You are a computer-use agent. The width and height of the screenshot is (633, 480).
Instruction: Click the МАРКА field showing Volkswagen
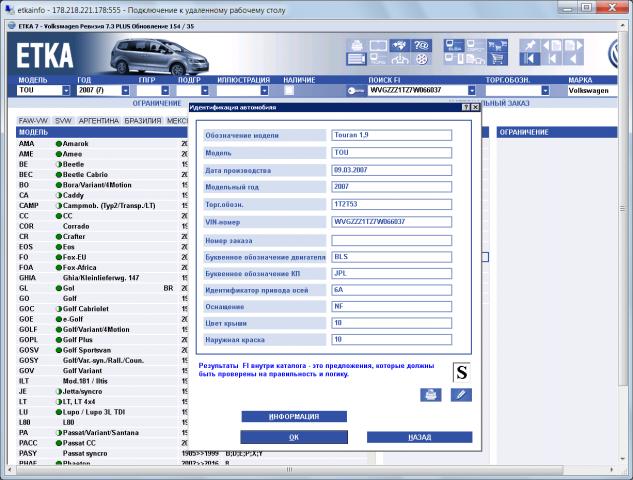point(592,90)
